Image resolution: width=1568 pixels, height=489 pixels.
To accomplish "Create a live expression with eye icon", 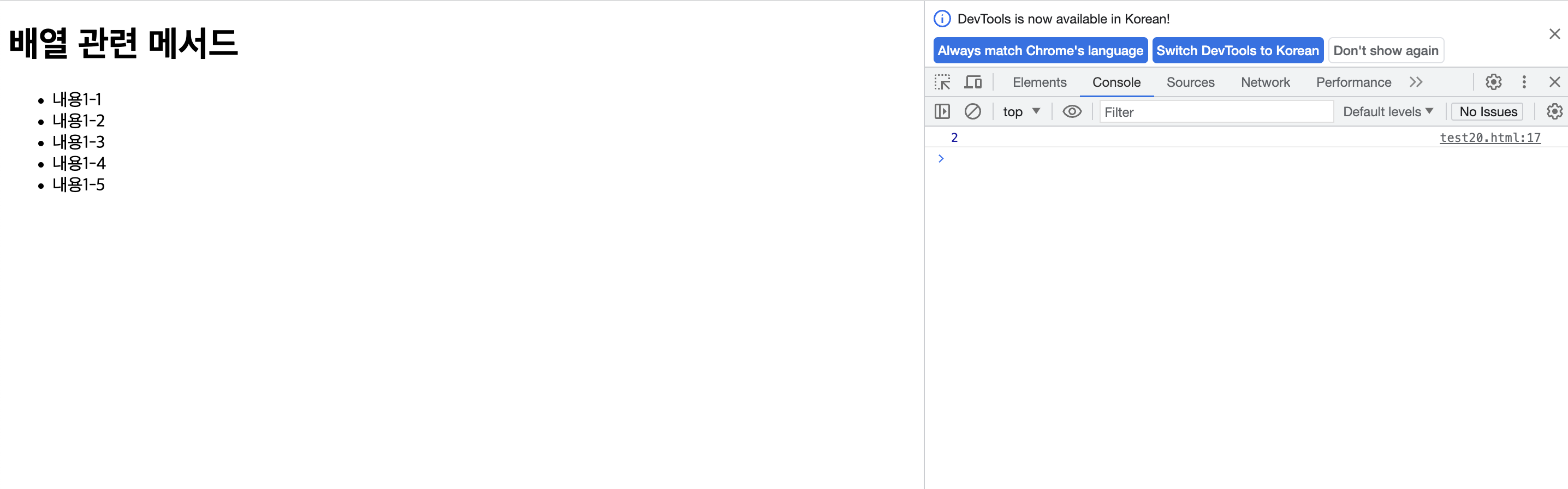I will 1072,111.
